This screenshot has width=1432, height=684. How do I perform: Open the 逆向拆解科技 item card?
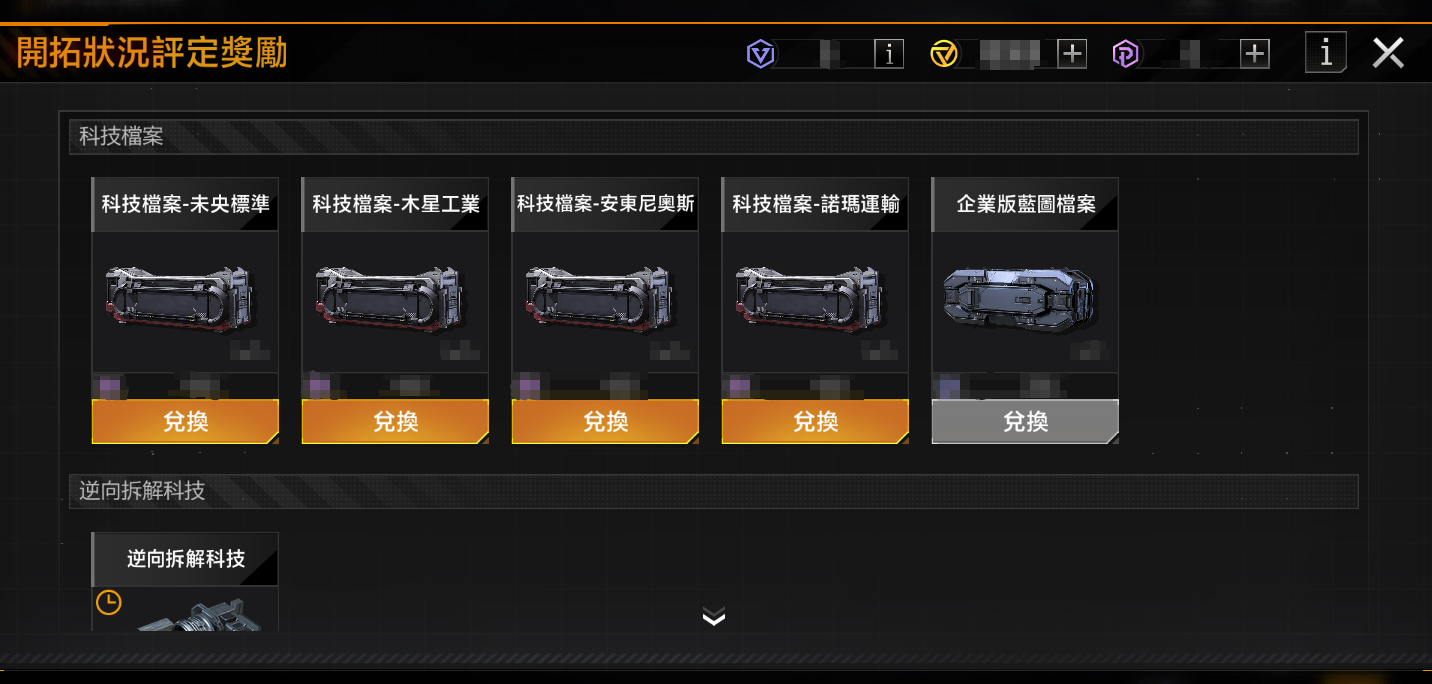[x=185, y=581]
